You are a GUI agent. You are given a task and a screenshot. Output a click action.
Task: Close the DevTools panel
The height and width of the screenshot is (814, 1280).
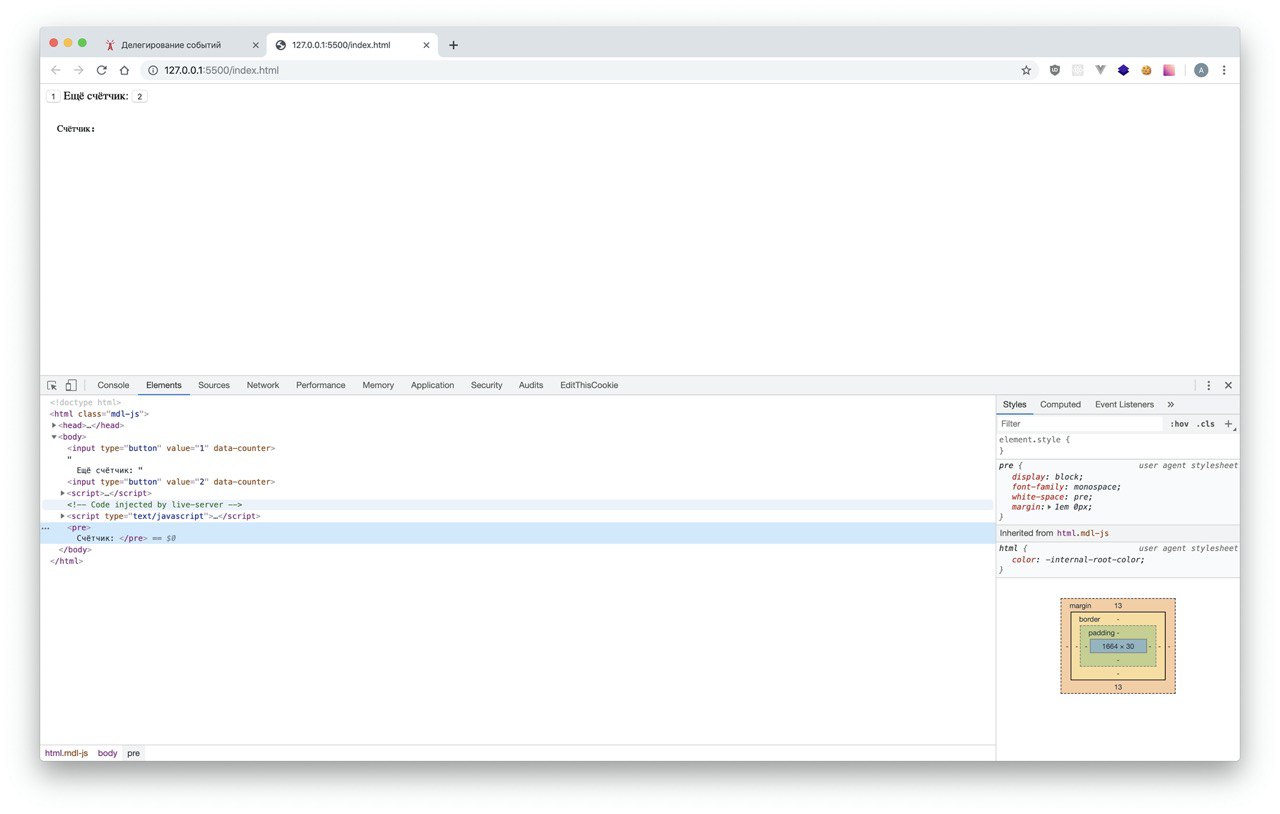click(1228, 385)
